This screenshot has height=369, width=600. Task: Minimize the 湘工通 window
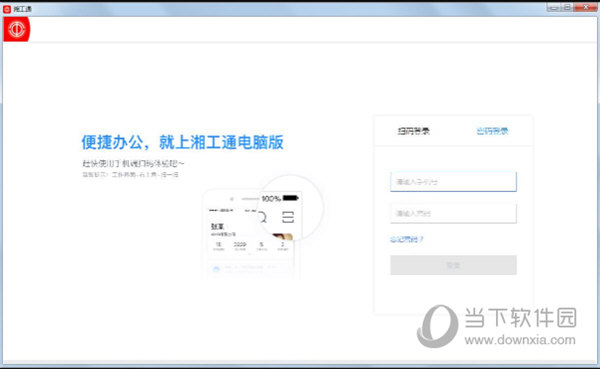(x=554, y=7)
